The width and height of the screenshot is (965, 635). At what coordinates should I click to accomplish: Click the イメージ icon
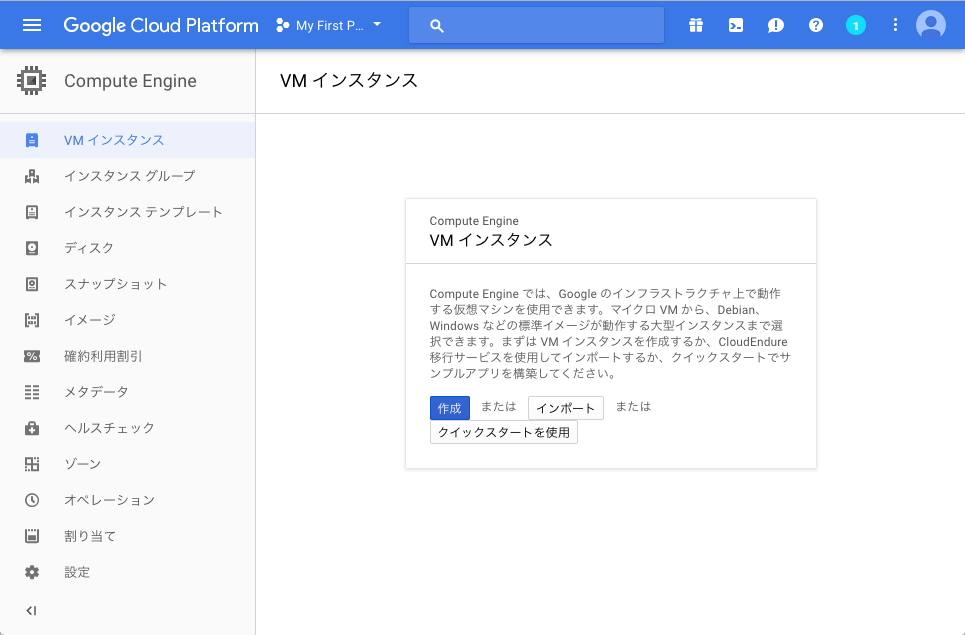pyautogui.click(x=31, y=320)
